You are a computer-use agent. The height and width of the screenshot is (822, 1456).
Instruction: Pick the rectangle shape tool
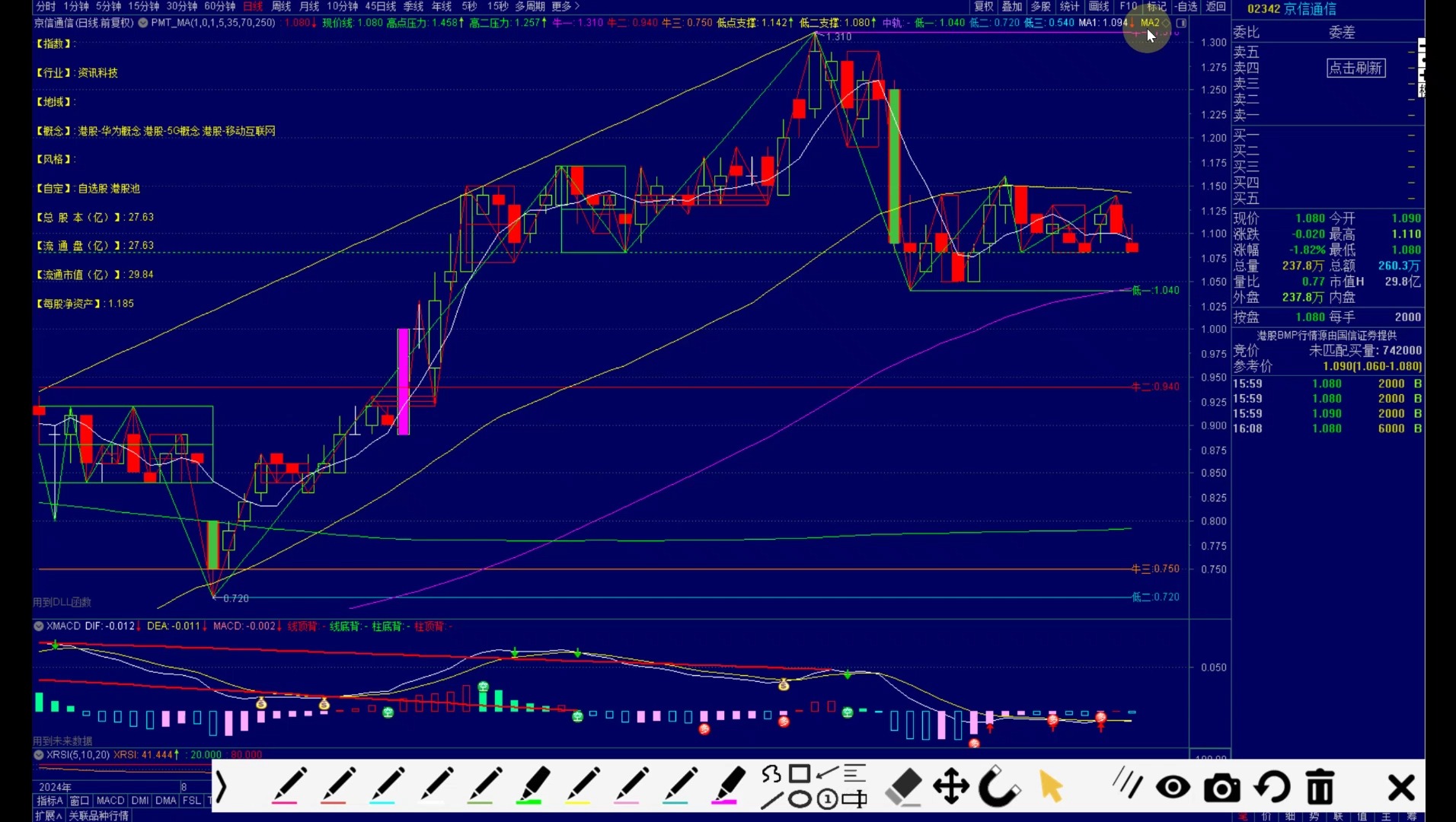pyautogui.click(x=800, y=774)
